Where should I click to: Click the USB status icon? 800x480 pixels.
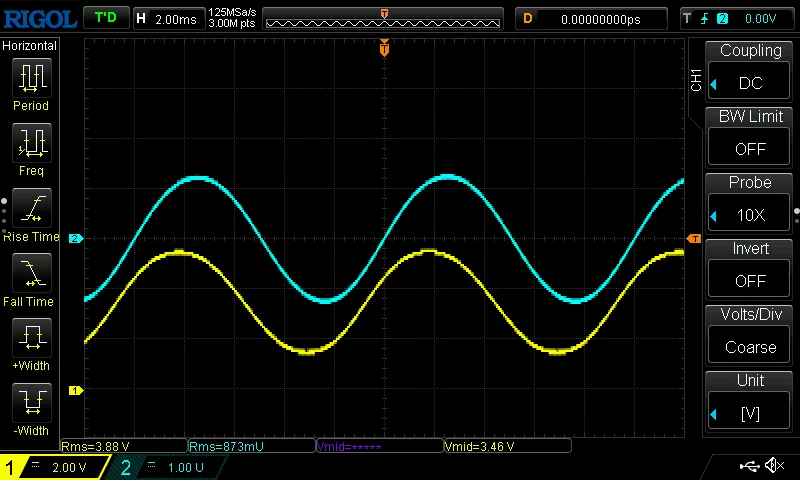pyautogui.click(x=748, y=466)
